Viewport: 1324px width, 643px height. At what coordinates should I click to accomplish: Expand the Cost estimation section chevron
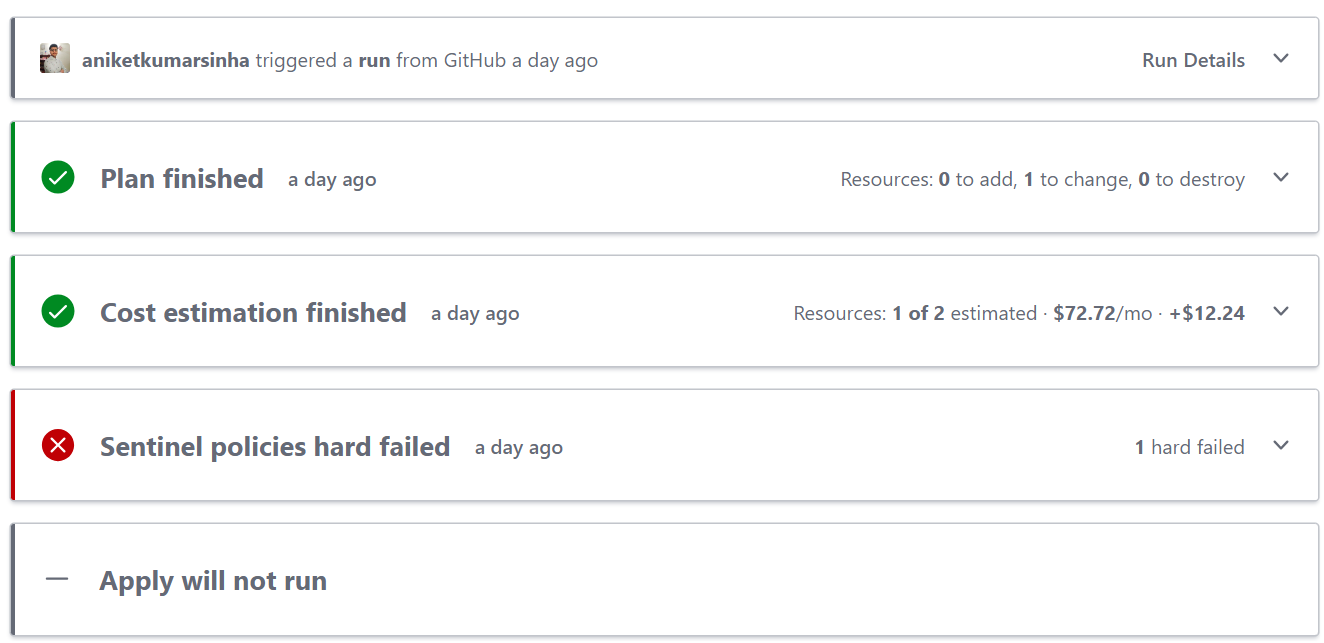coord(1281,312)
